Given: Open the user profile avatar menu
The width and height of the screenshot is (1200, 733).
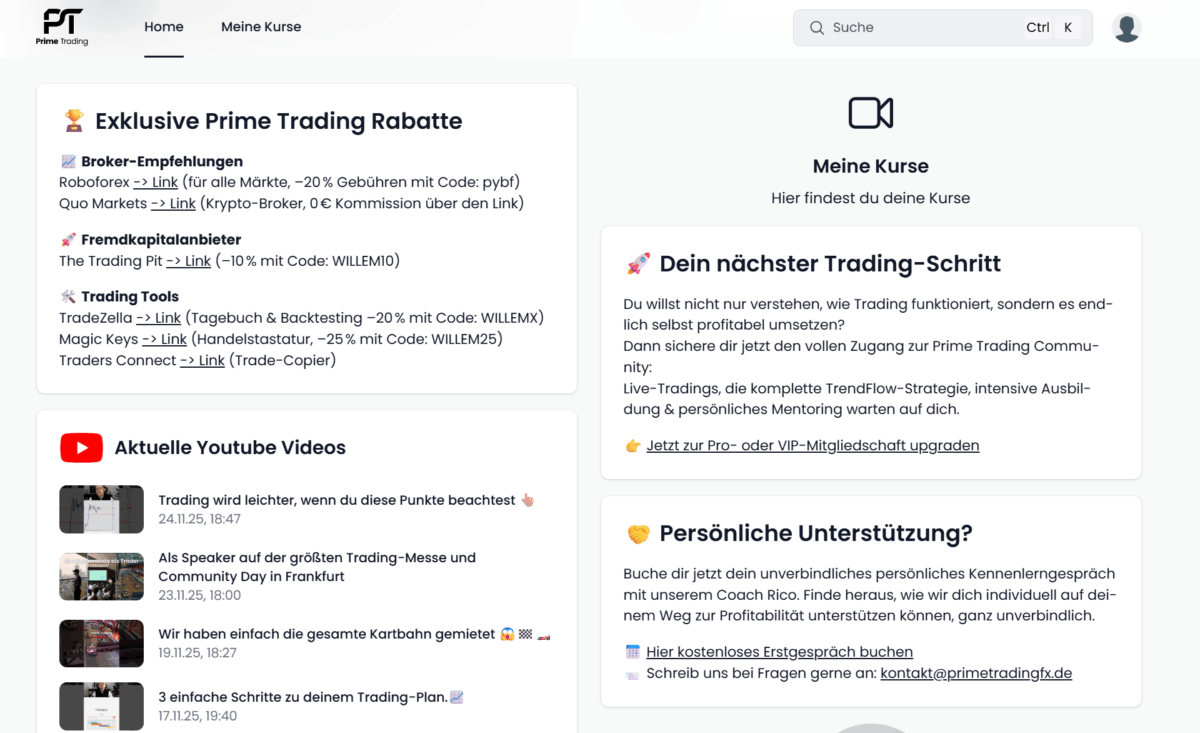Looking at the screenshot, I should coord(1126,27).
